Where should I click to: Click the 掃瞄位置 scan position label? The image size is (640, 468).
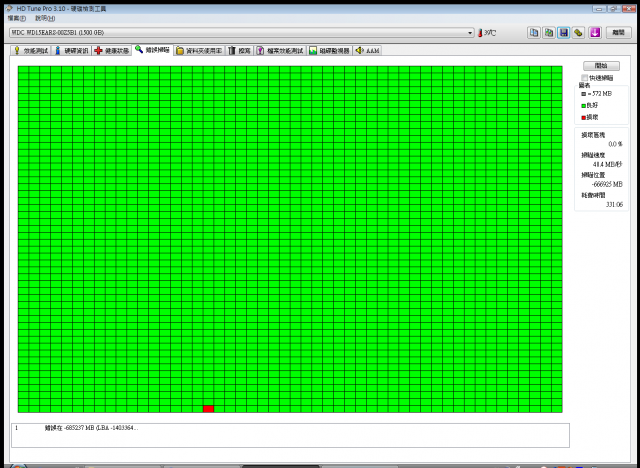point(593,175)
